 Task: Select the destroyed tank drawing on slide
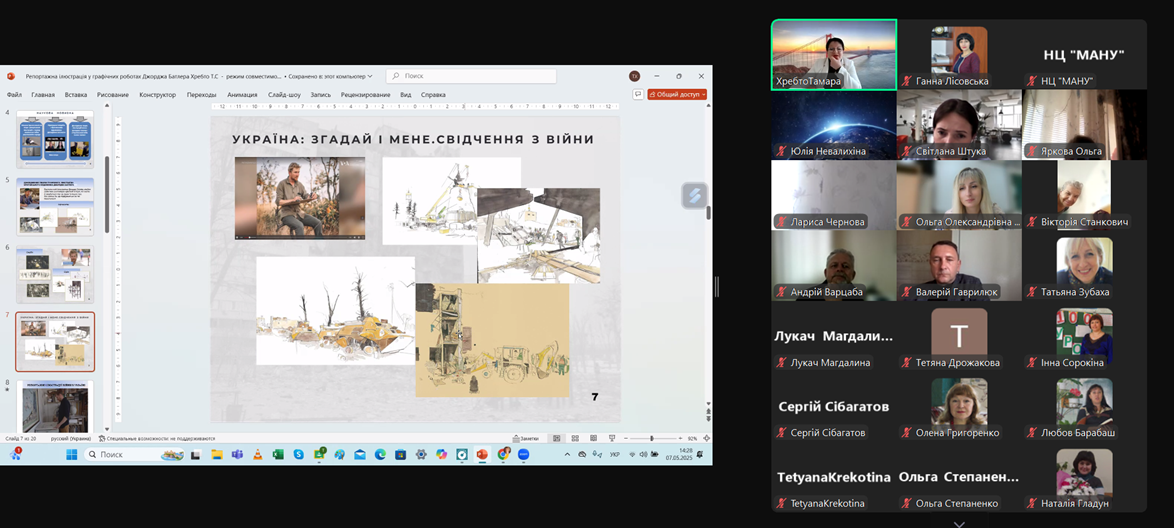click(335, 310)
